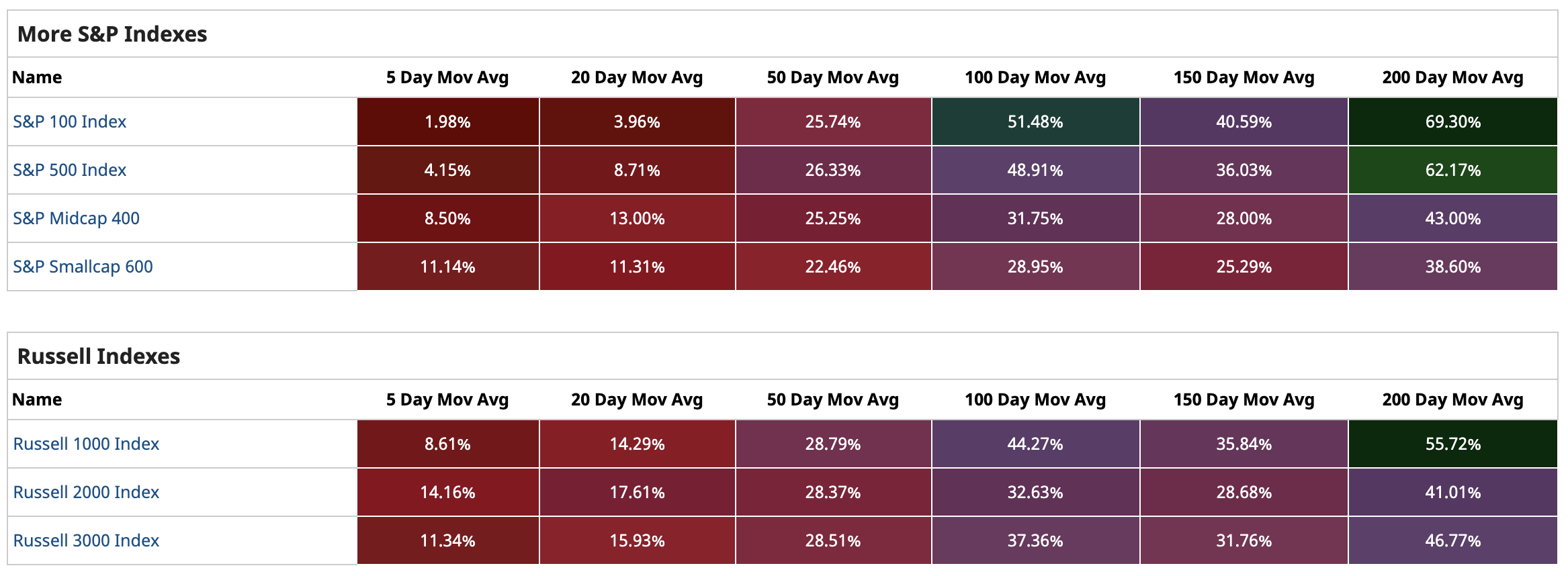The image size is (1568, 576).
Task: Click the Russell 2000 Index link
Action: coord(86,492)
